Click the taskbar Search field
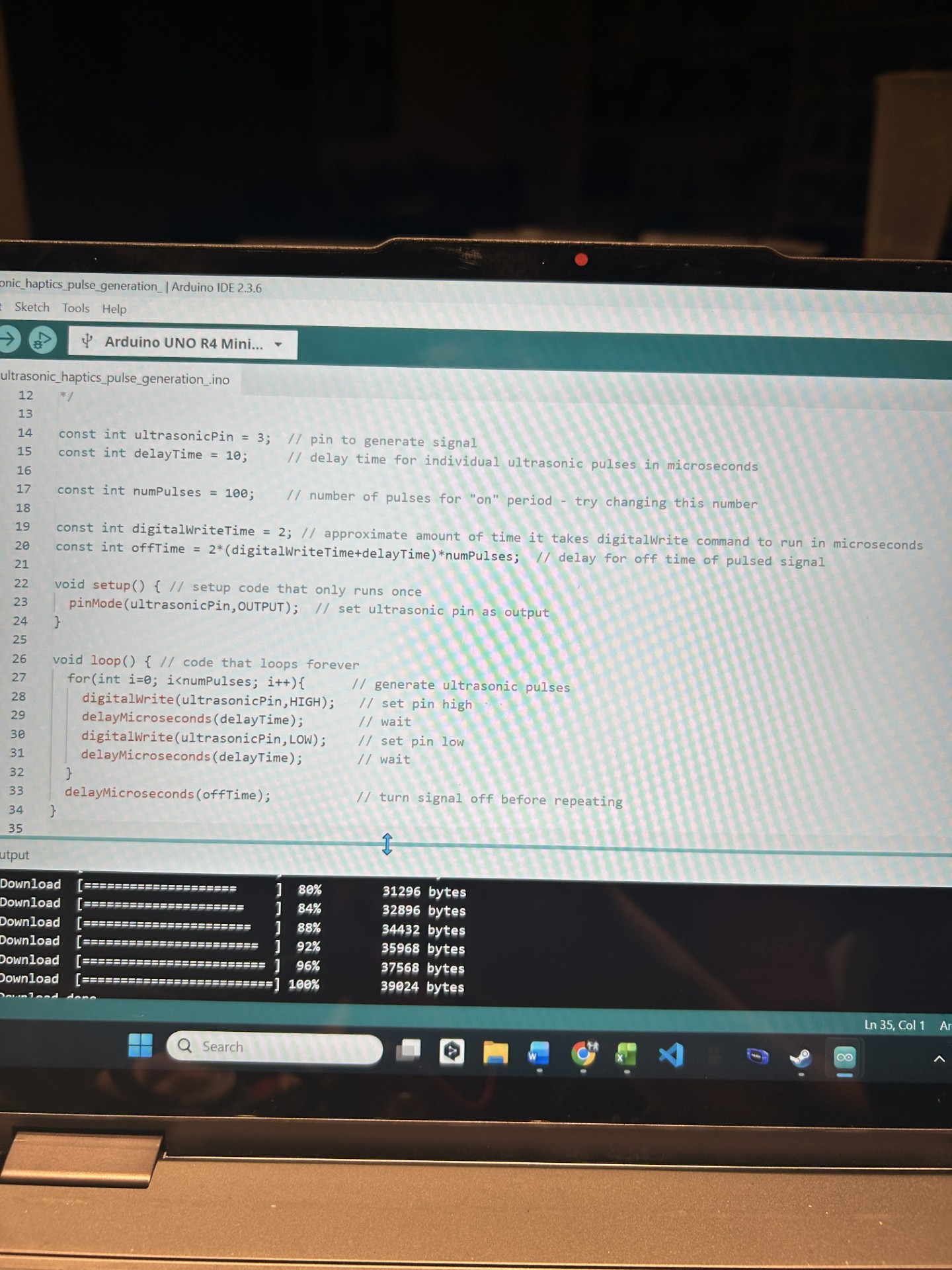 (274, 1047)
